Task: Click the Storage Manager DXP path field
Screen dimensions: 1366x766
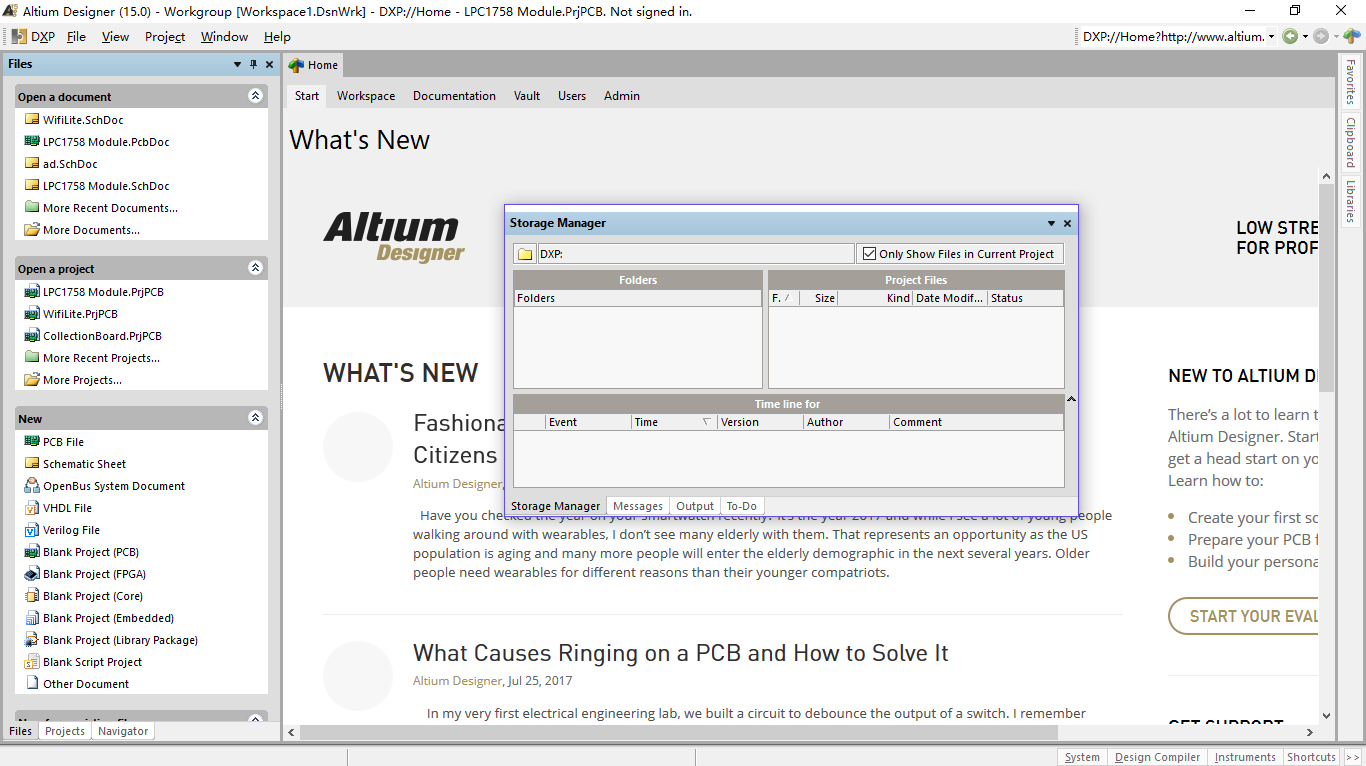Action: [x=696, y=254]
